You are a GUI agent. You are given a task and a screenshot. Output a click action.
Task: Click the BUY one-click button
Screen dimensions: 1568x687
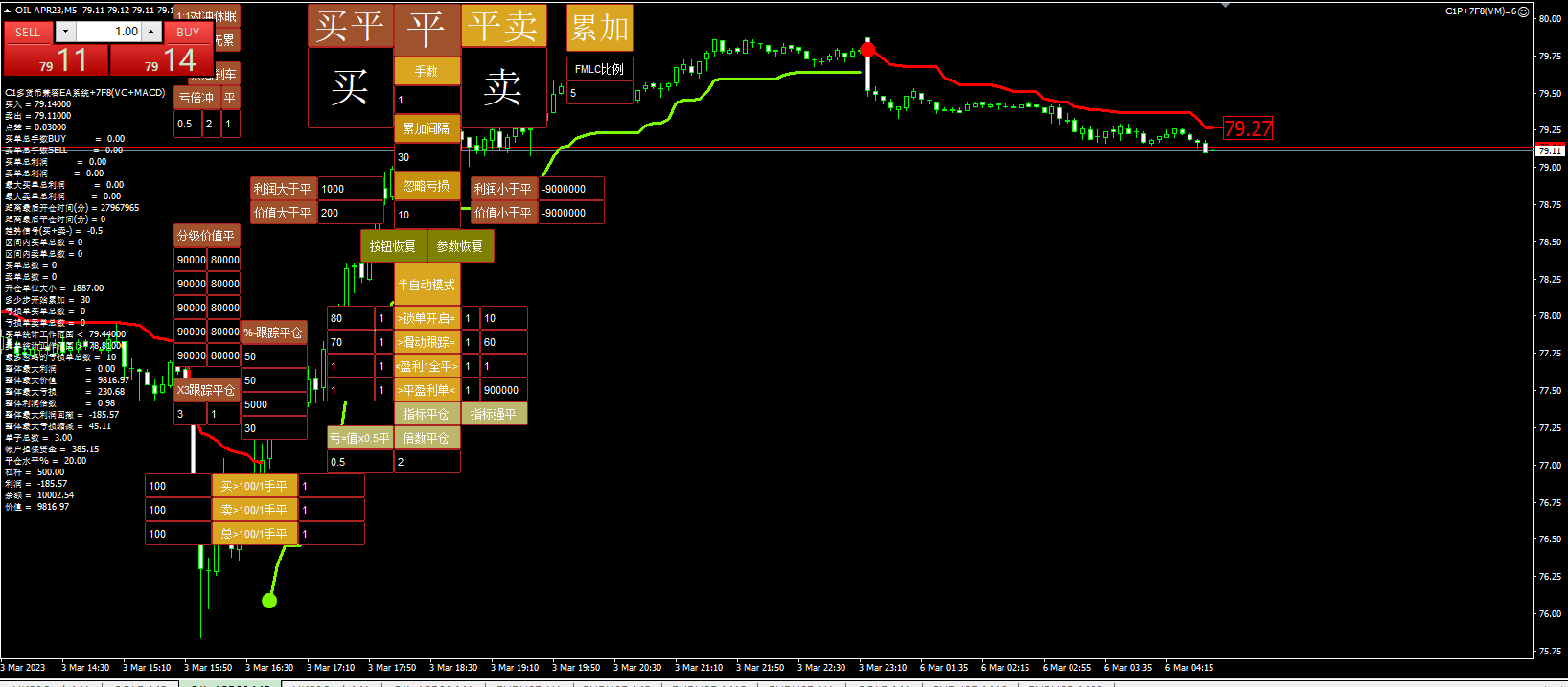click(188, 32)
